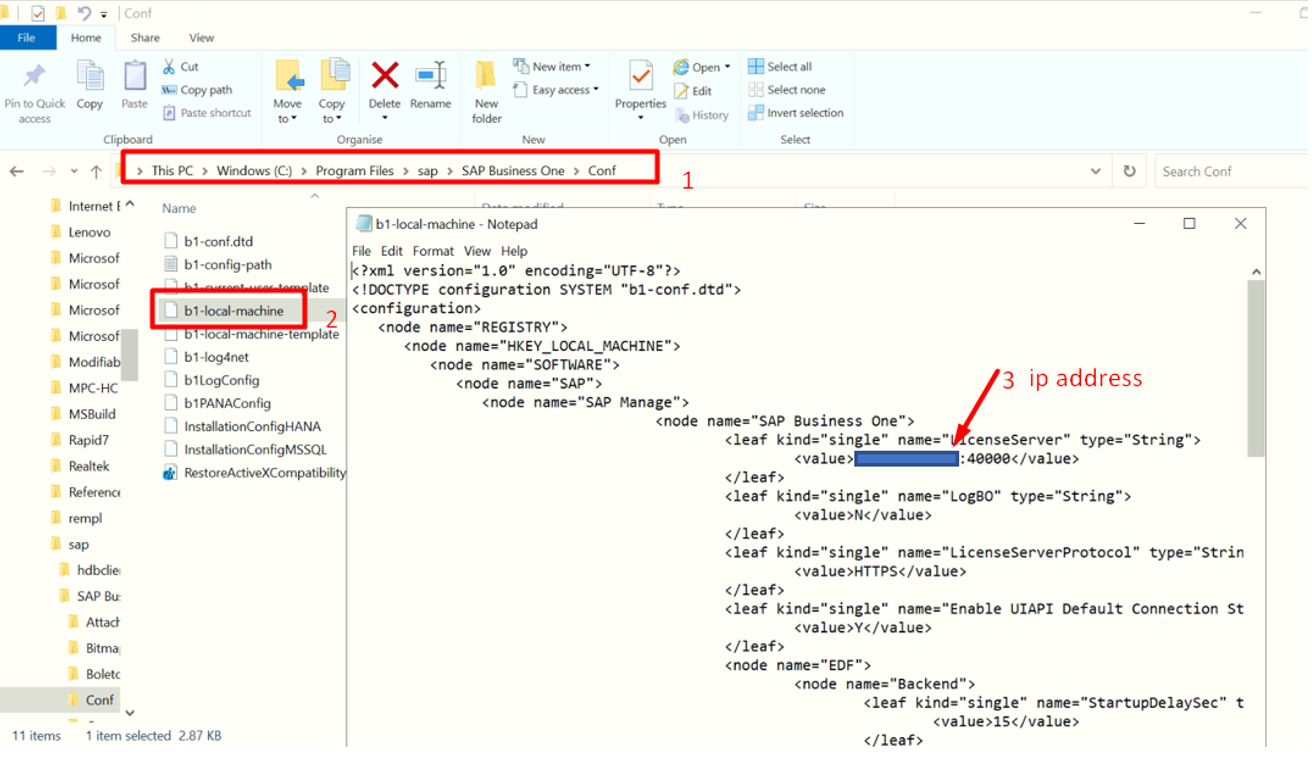This screenshot has height=759, width=1312.
Task: Click navigation pane scroll down arrow
Action: (x=130, y=713)
